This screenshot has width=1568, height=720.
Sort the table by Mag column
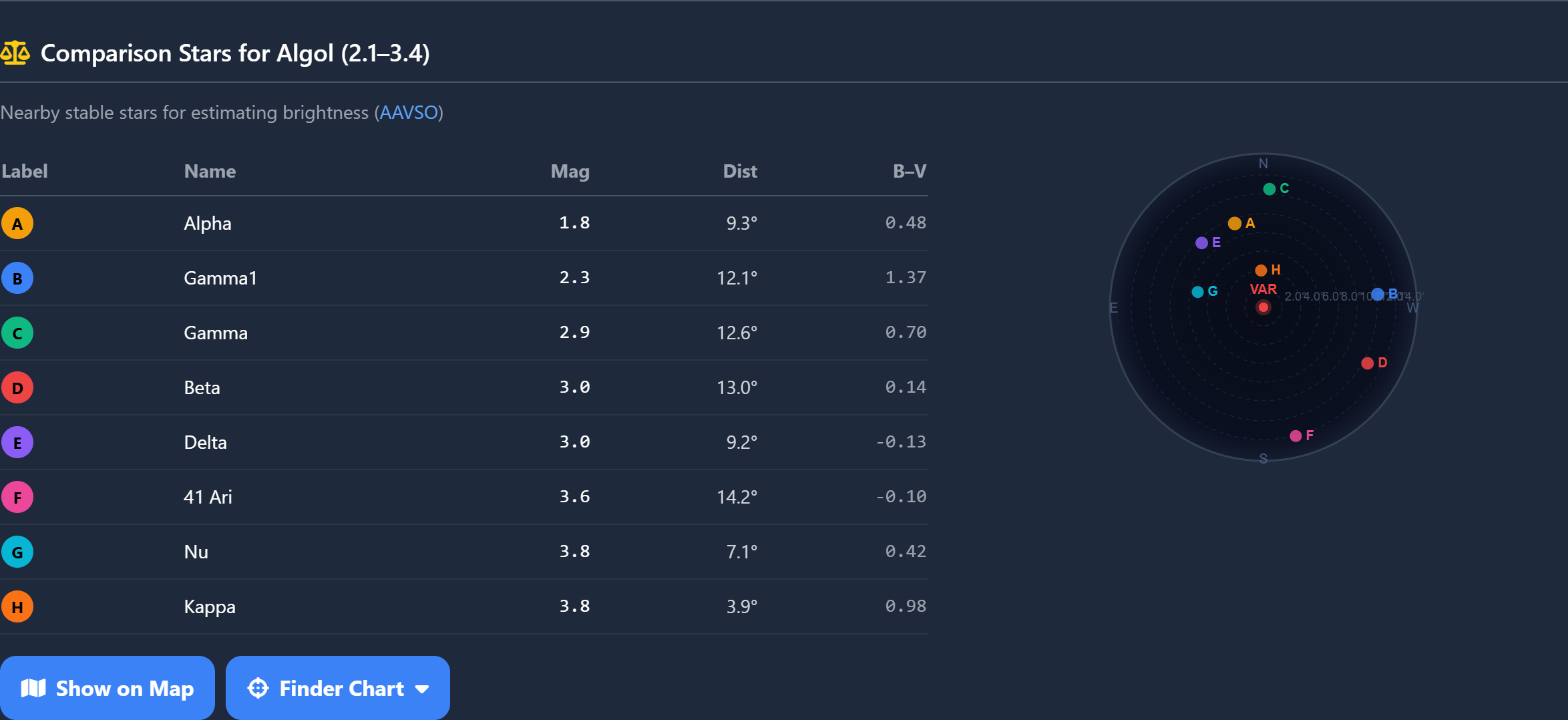pyautogui.click(x=569, y=172)
